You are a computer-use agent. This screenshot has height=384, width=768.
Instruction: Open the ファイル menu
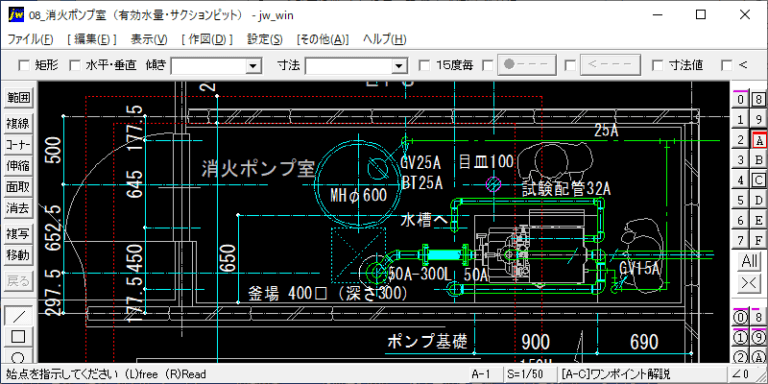[x=30, y=40]
